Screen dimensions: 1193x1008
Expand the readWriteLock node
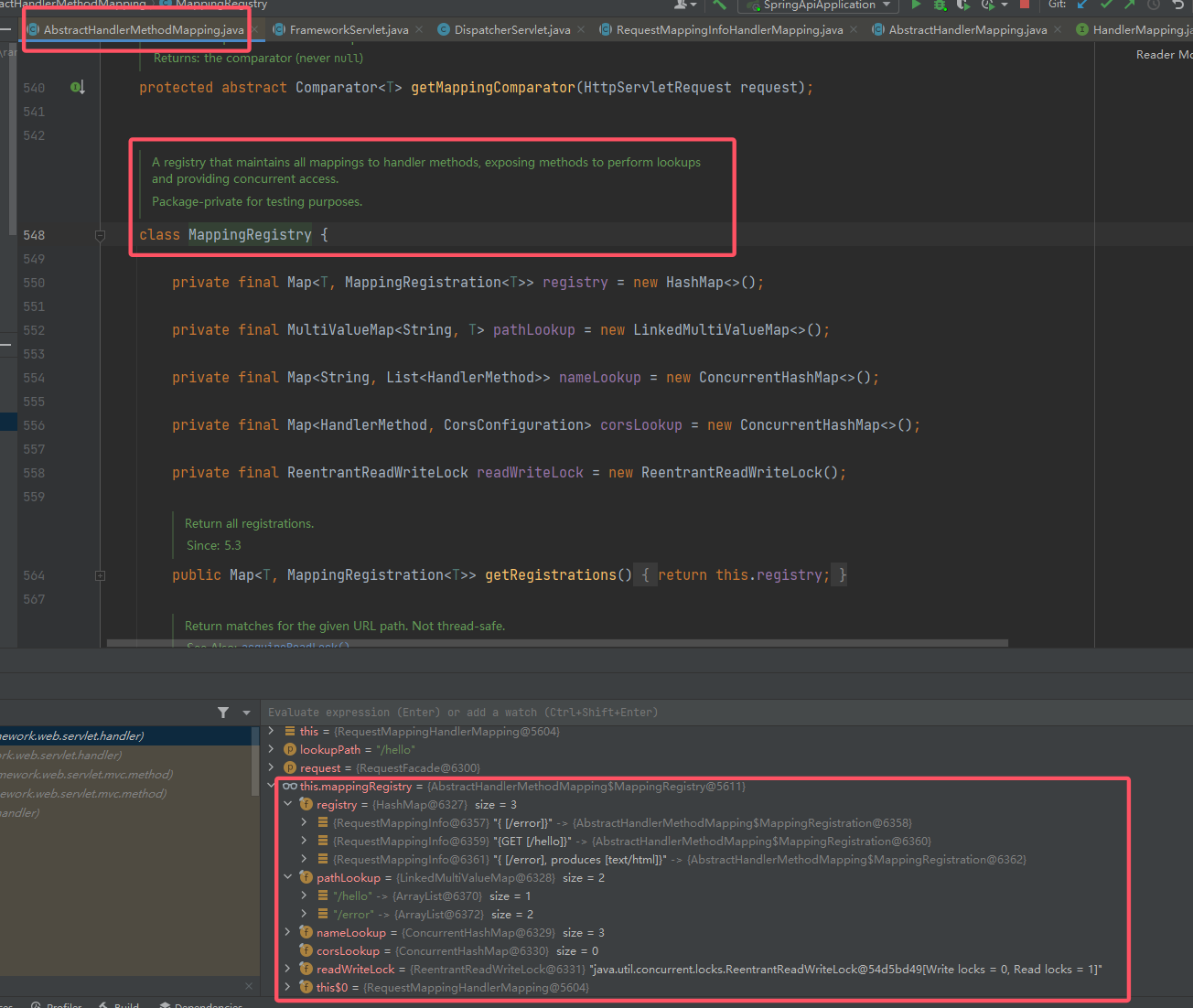coord(287,969)
